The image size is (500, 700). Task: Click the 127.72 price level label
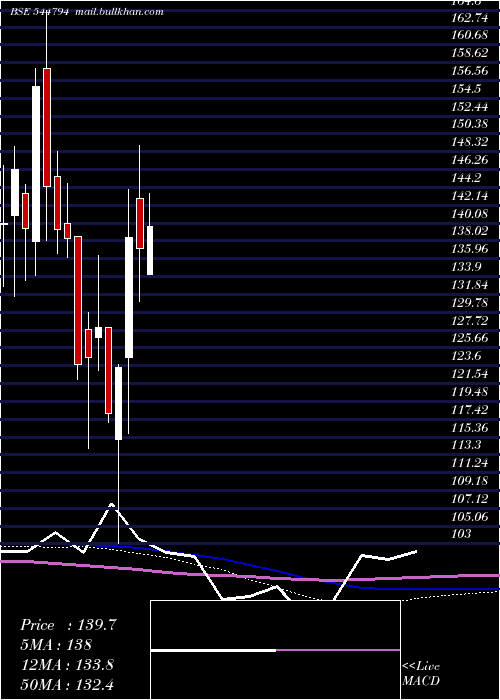(x=470, y=321)
